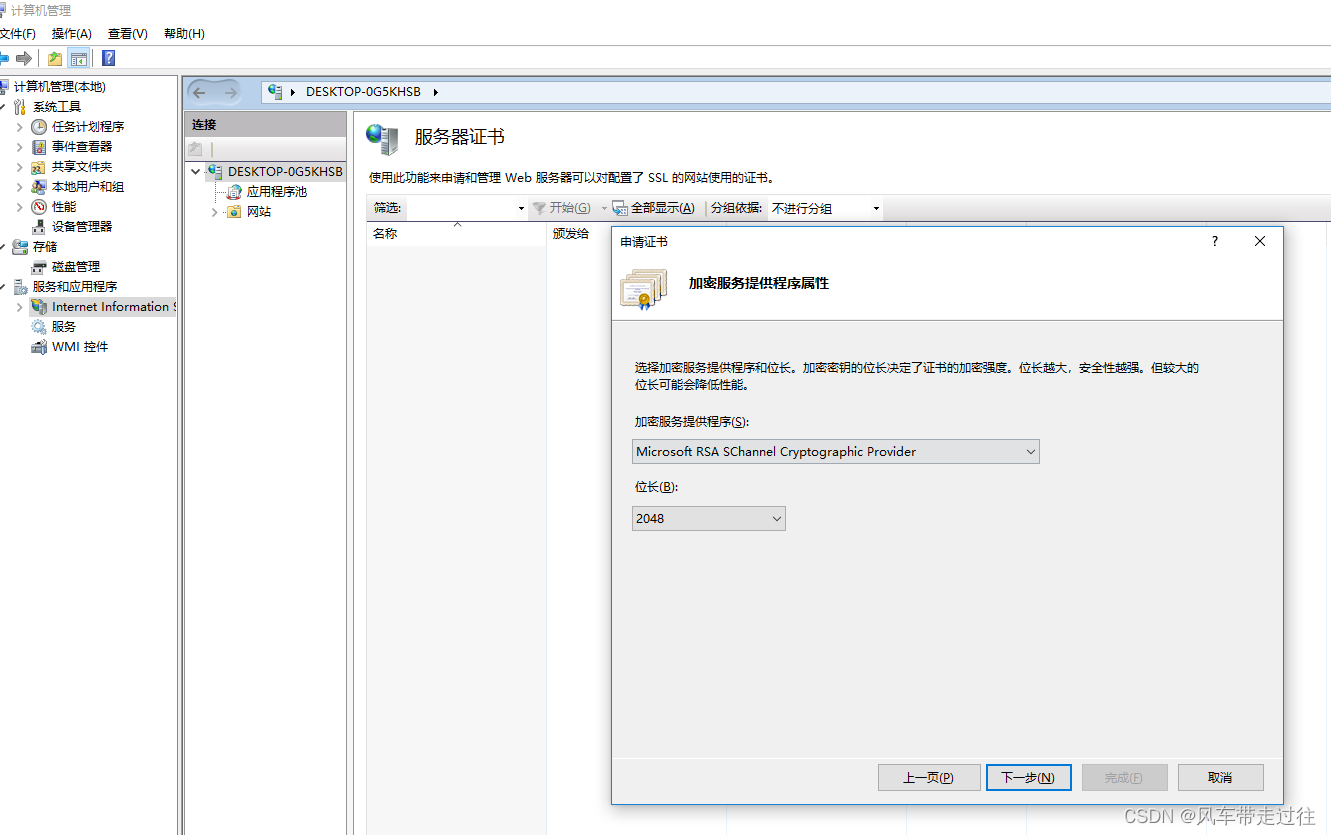Click the Disk Management icon

pos(39,267)
